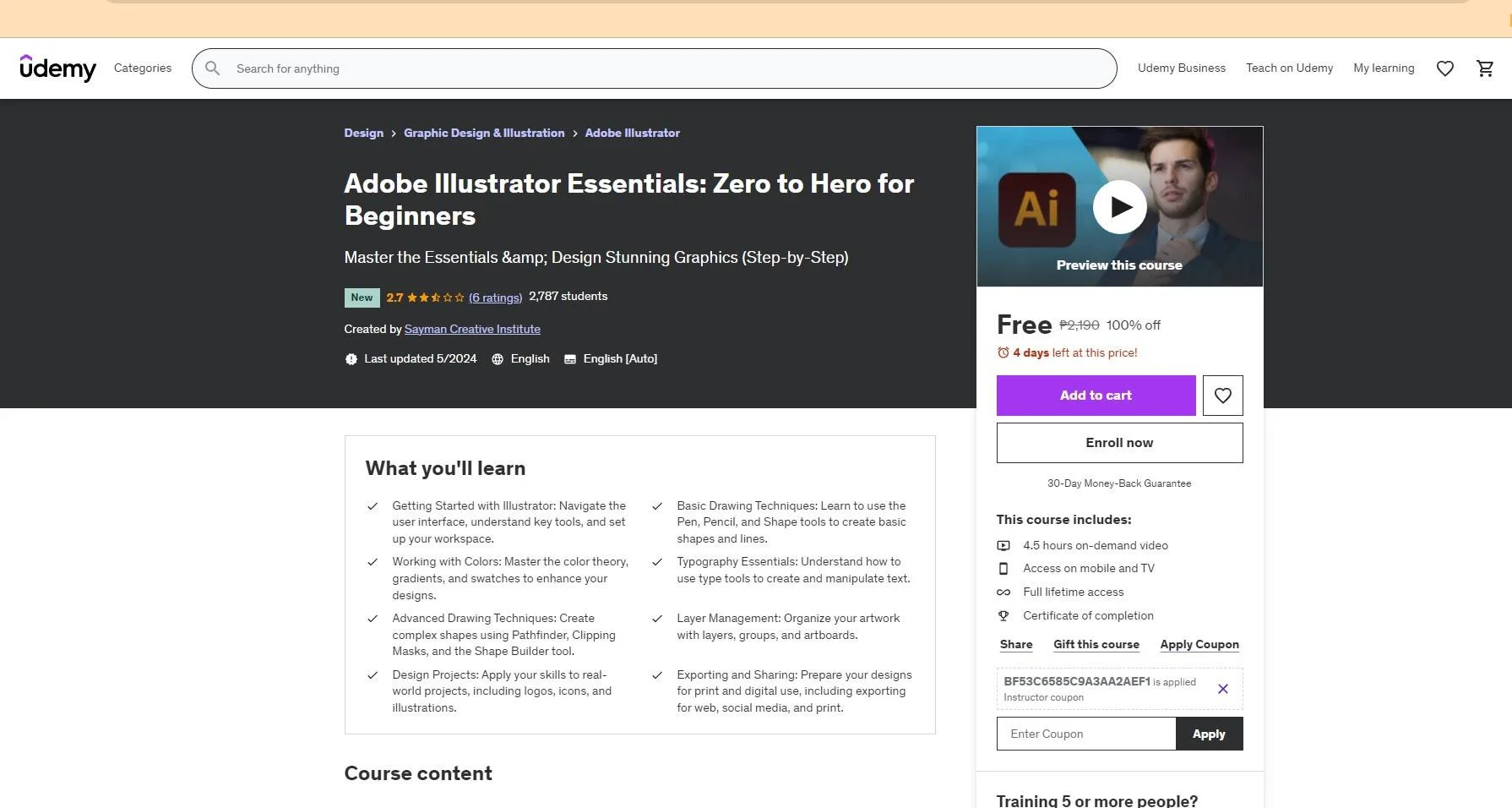Image resolution: width=1512 pixels, height=808 pixels.
Task: Click Enroll now button
Action: point(1119,443)
